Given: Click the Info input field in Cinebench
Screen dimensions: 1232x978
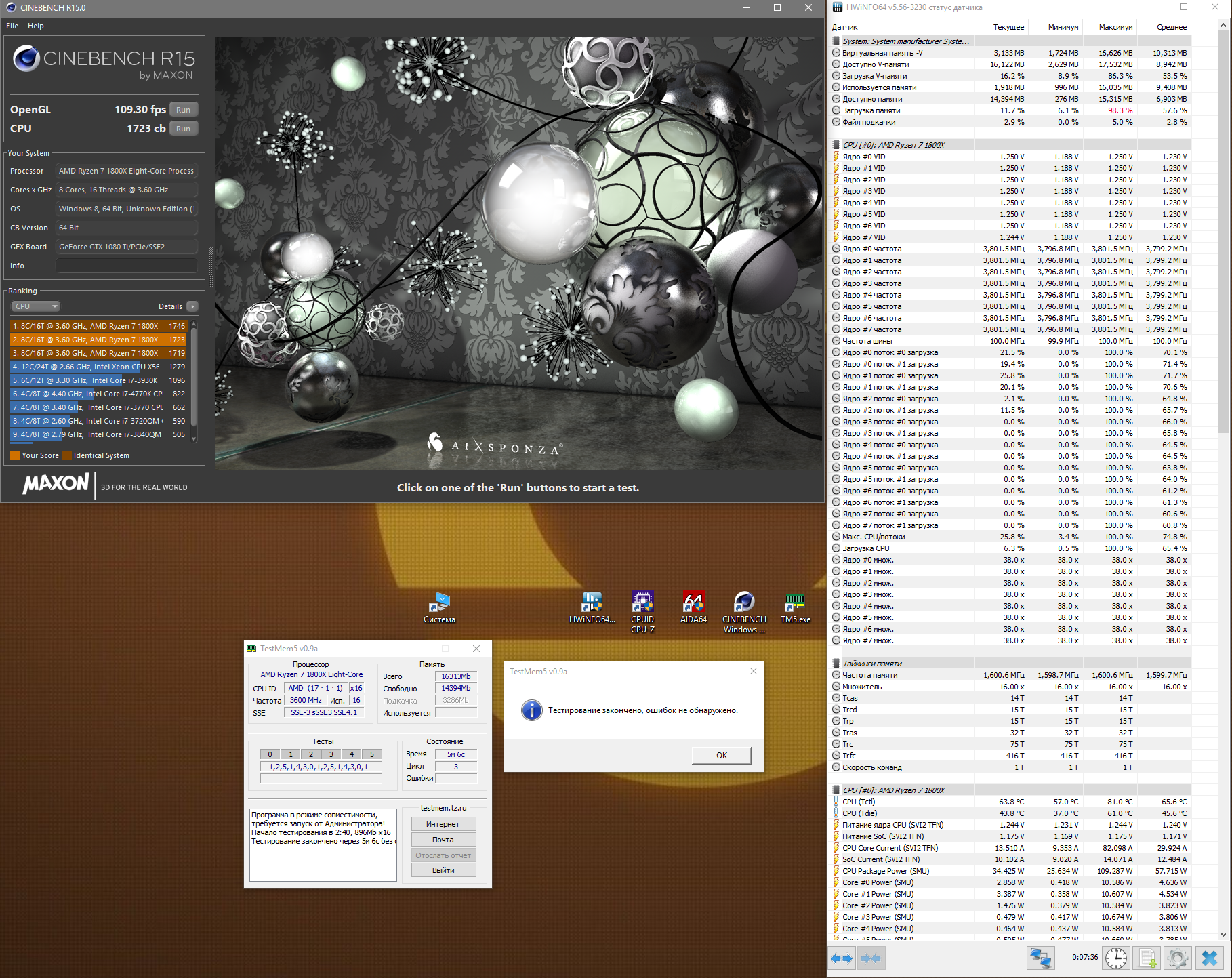Looking at the screenshot, I should (x=127, y=266).
